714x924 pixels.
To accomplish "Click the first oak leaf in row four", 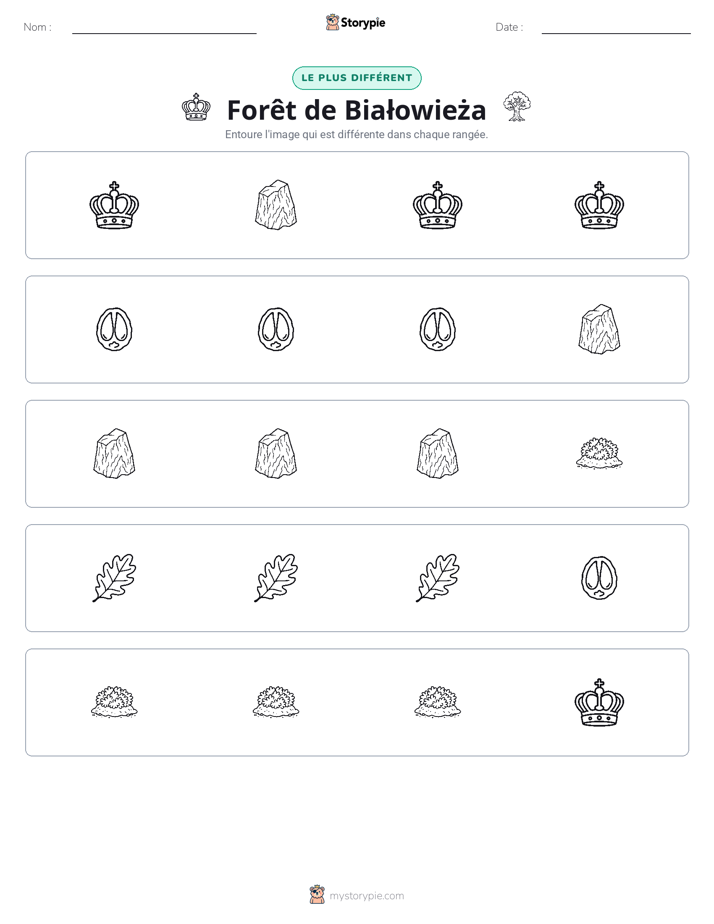I will tap(114, 578).
